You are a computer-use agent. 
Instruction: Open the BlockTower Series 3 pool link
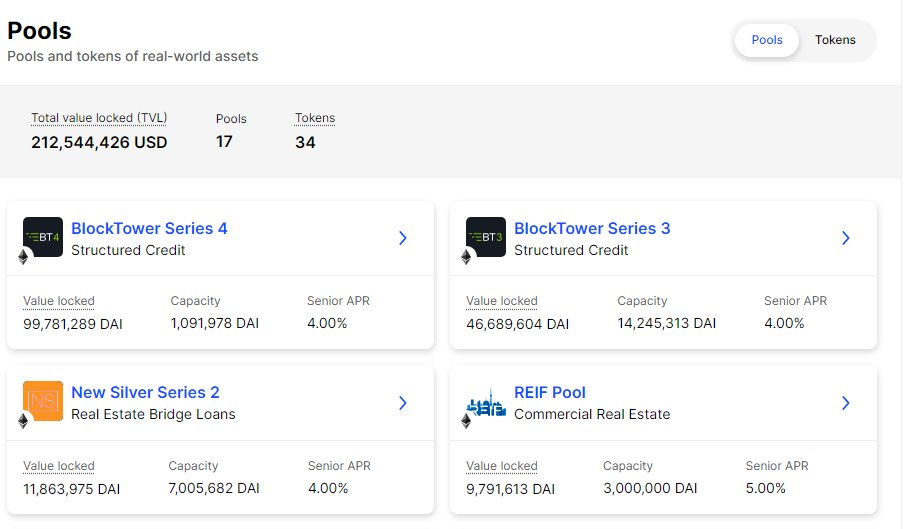click(592, 228)
